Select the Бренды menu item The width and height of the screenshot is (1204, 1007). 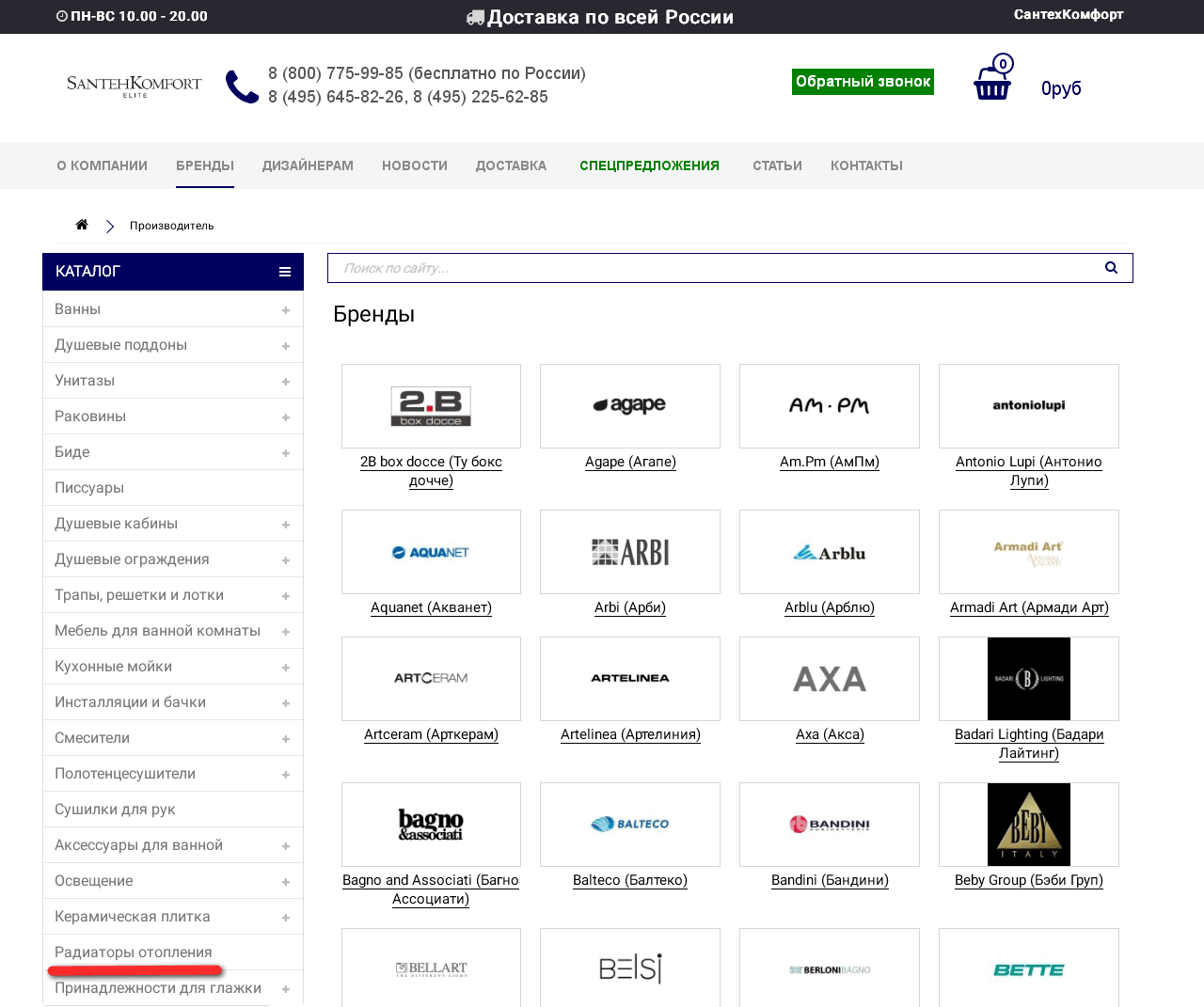pyautogui.click(x=205, y=165)
